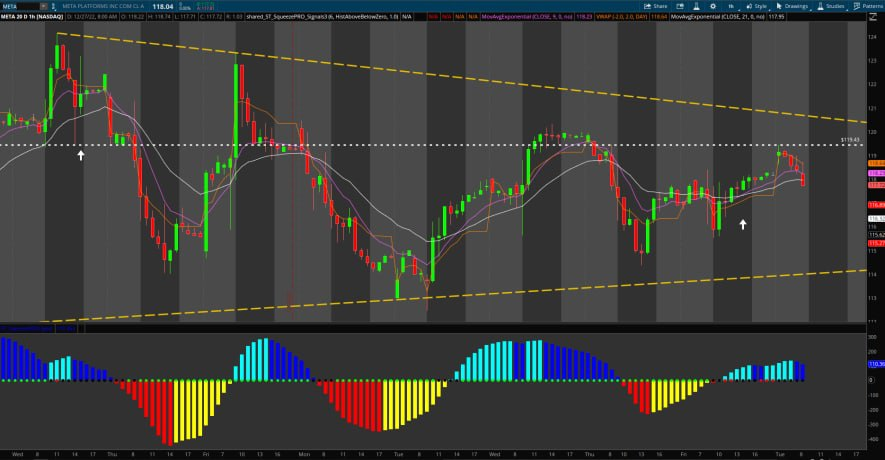Select the META 20 D 1h (NASDAQ) label

pos(32,17)
